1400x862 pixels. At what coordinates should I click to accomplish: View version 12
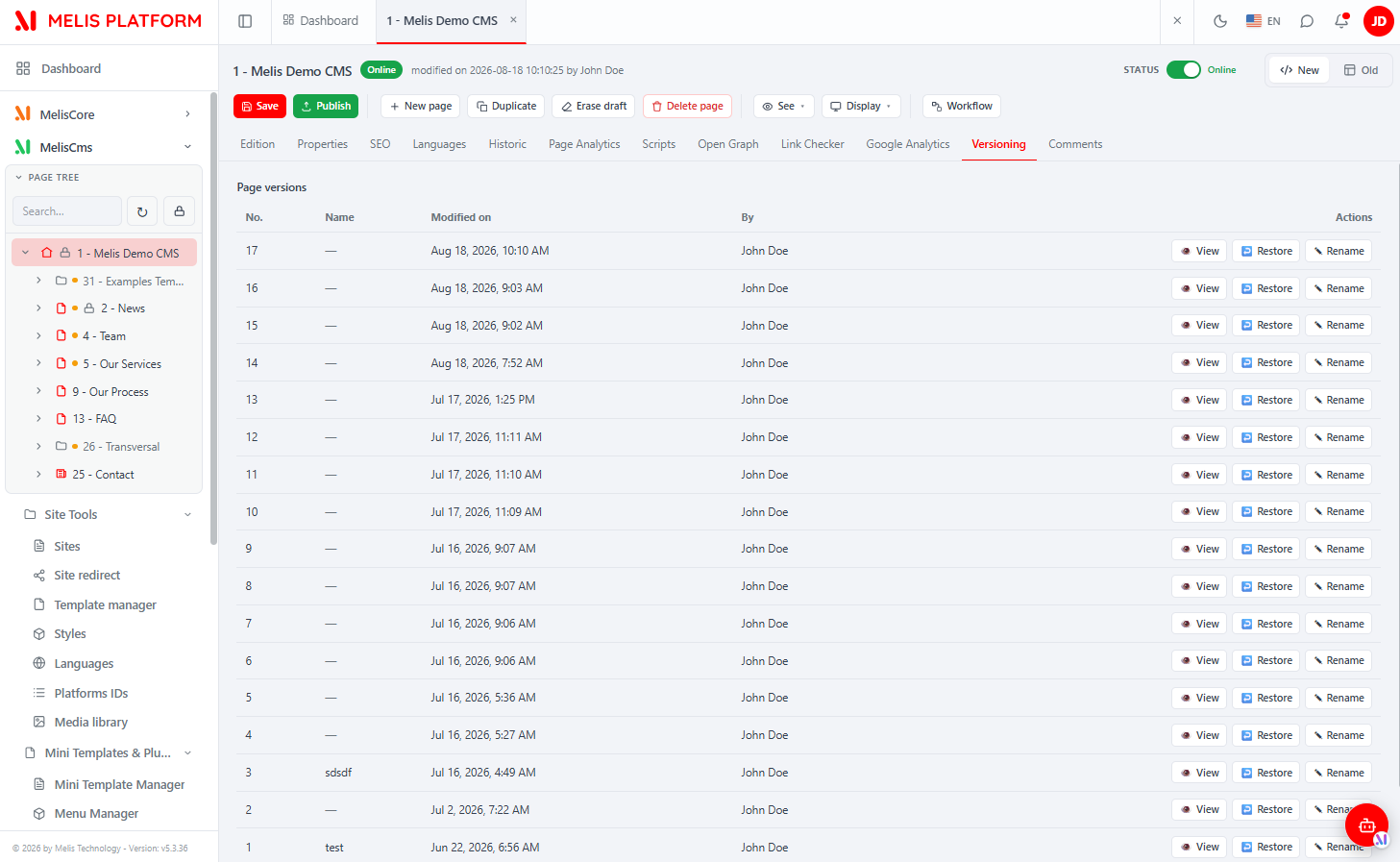1199,437
